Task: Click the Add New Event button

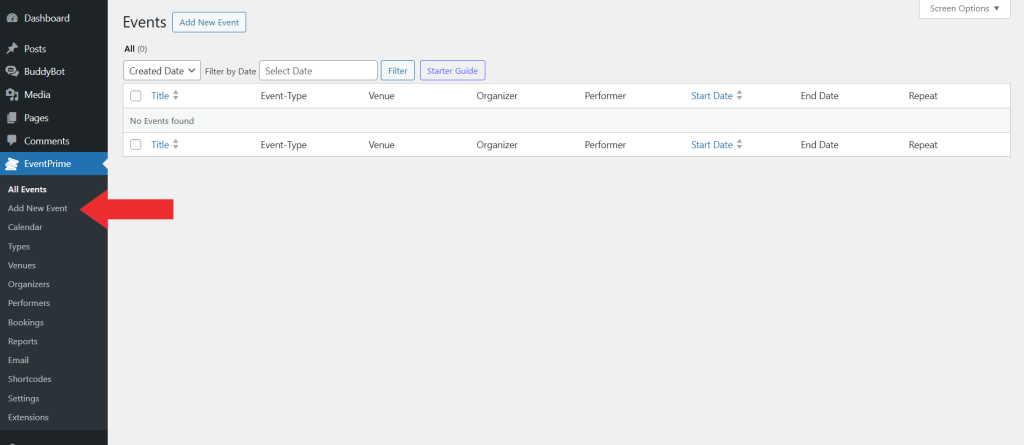Action: click(209, 22)
